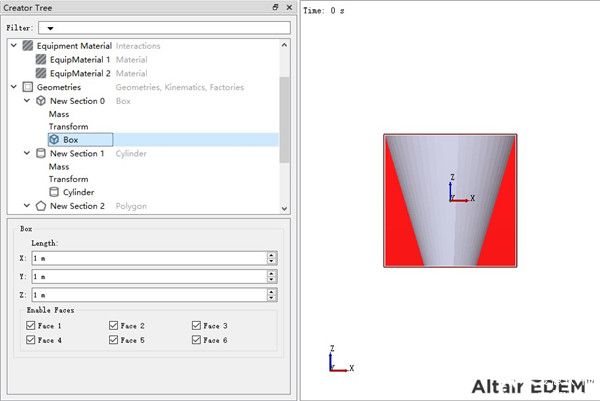This screenshot has width=600, height=401.
Task: Click the Geometries square icon
Action: (x=27, y=87)
